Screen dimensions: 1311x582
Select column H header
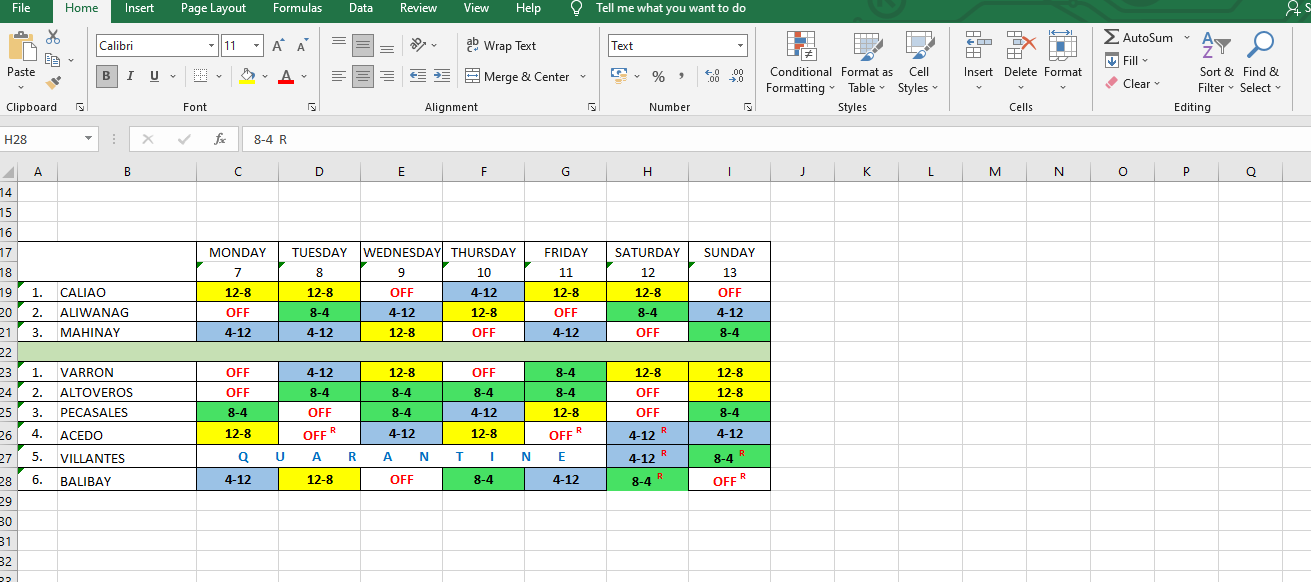(x=647, y=172)
